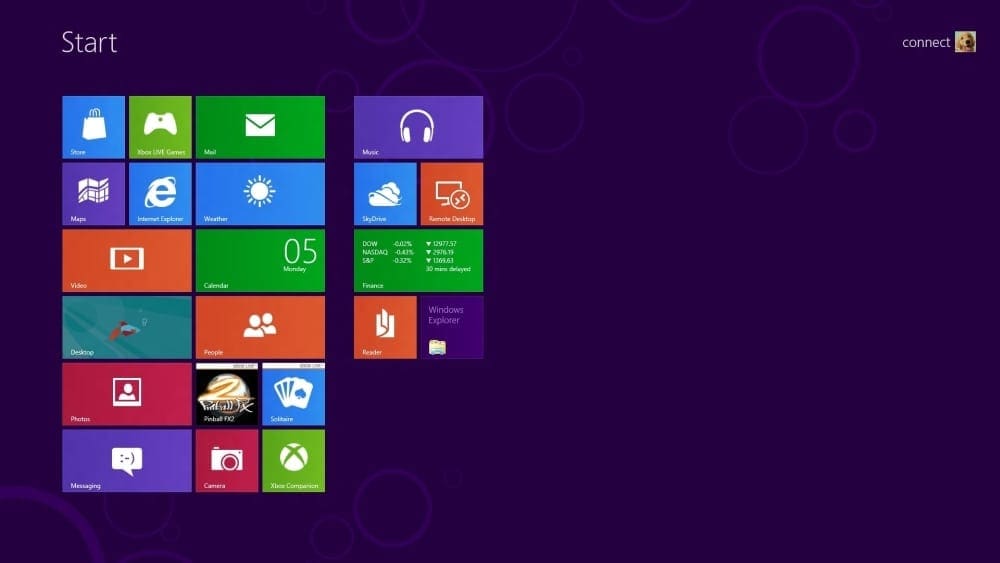Open the Weather tile
This screenshot has height=563, width=1000.
(x=260, y=194)
